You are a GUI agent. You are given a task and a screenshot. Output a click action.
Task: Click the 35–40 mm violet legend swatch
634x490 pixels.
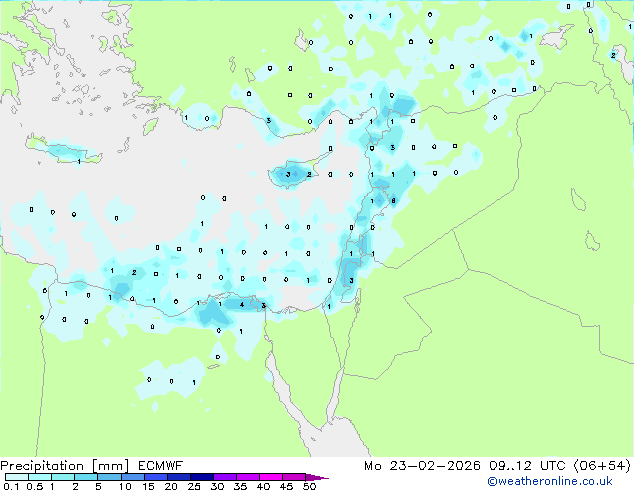248,477
